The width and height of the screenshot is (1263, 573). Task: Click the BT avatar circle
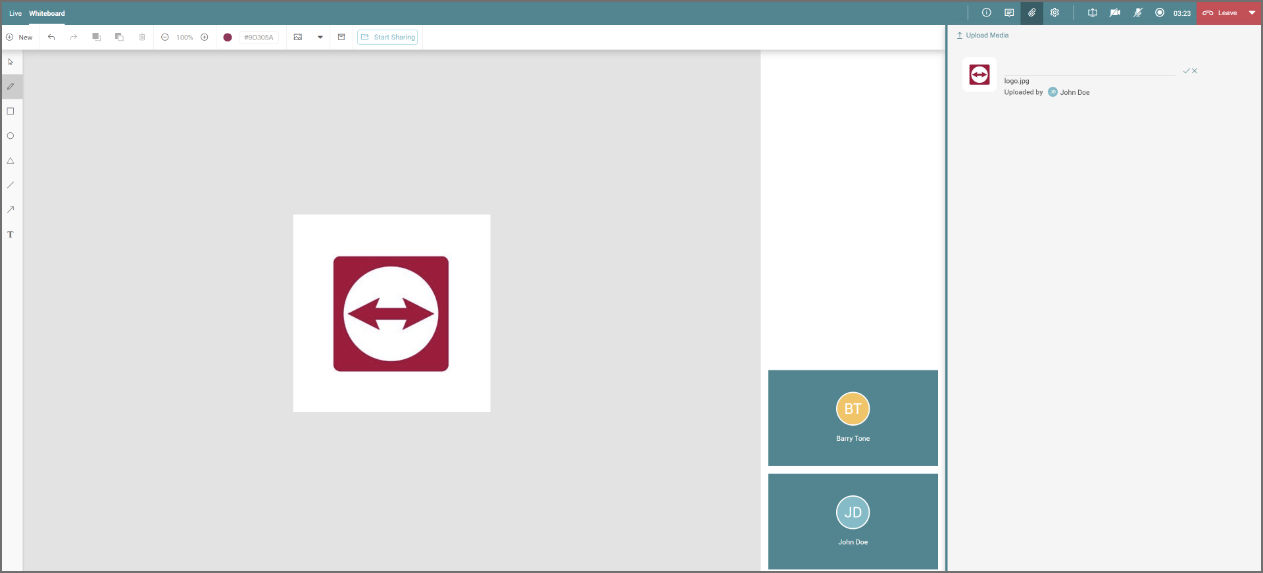853,409
